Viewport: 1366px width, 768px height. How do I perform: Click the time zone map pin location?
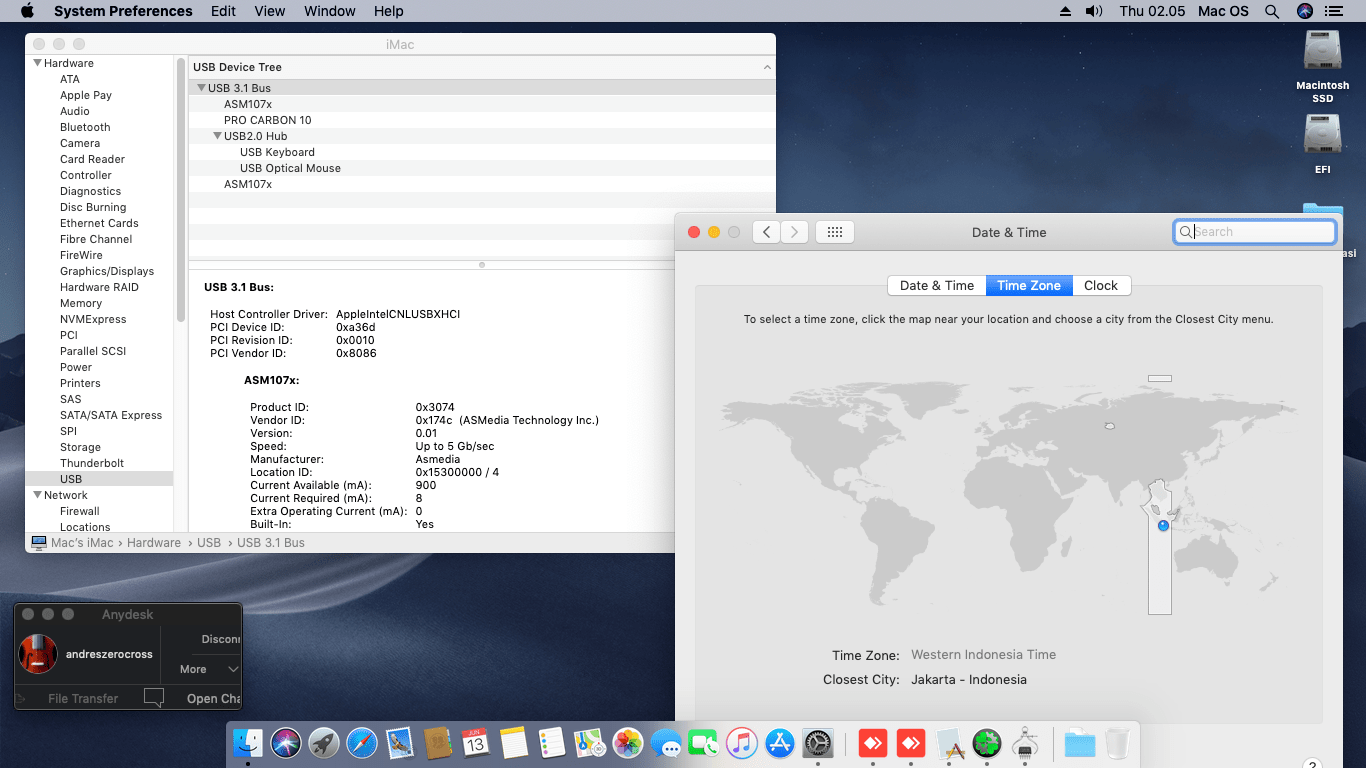[1163, 525]
